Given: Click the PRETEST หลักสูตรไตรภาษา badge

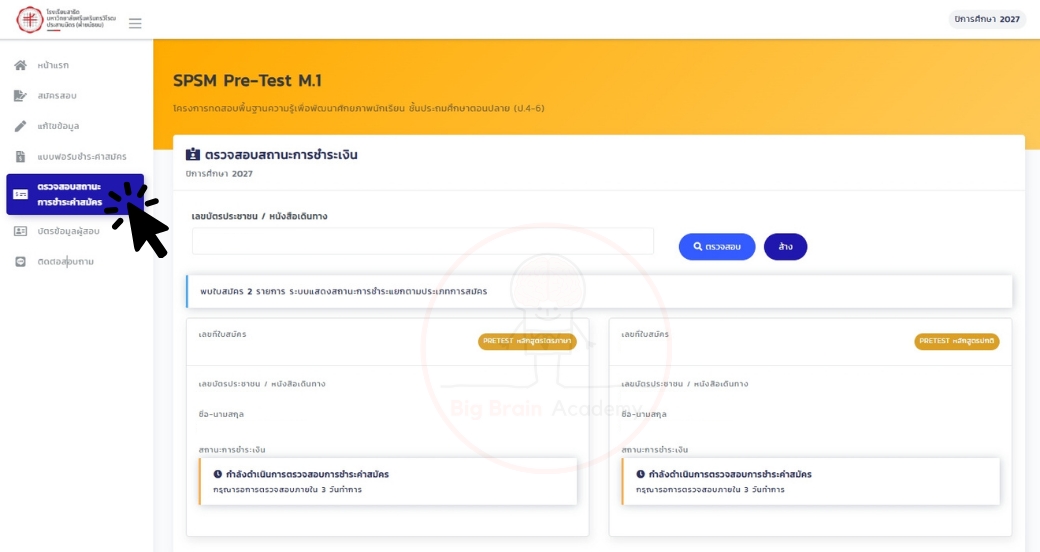Looking at the screenshot, I should click(x=527, y=341).
